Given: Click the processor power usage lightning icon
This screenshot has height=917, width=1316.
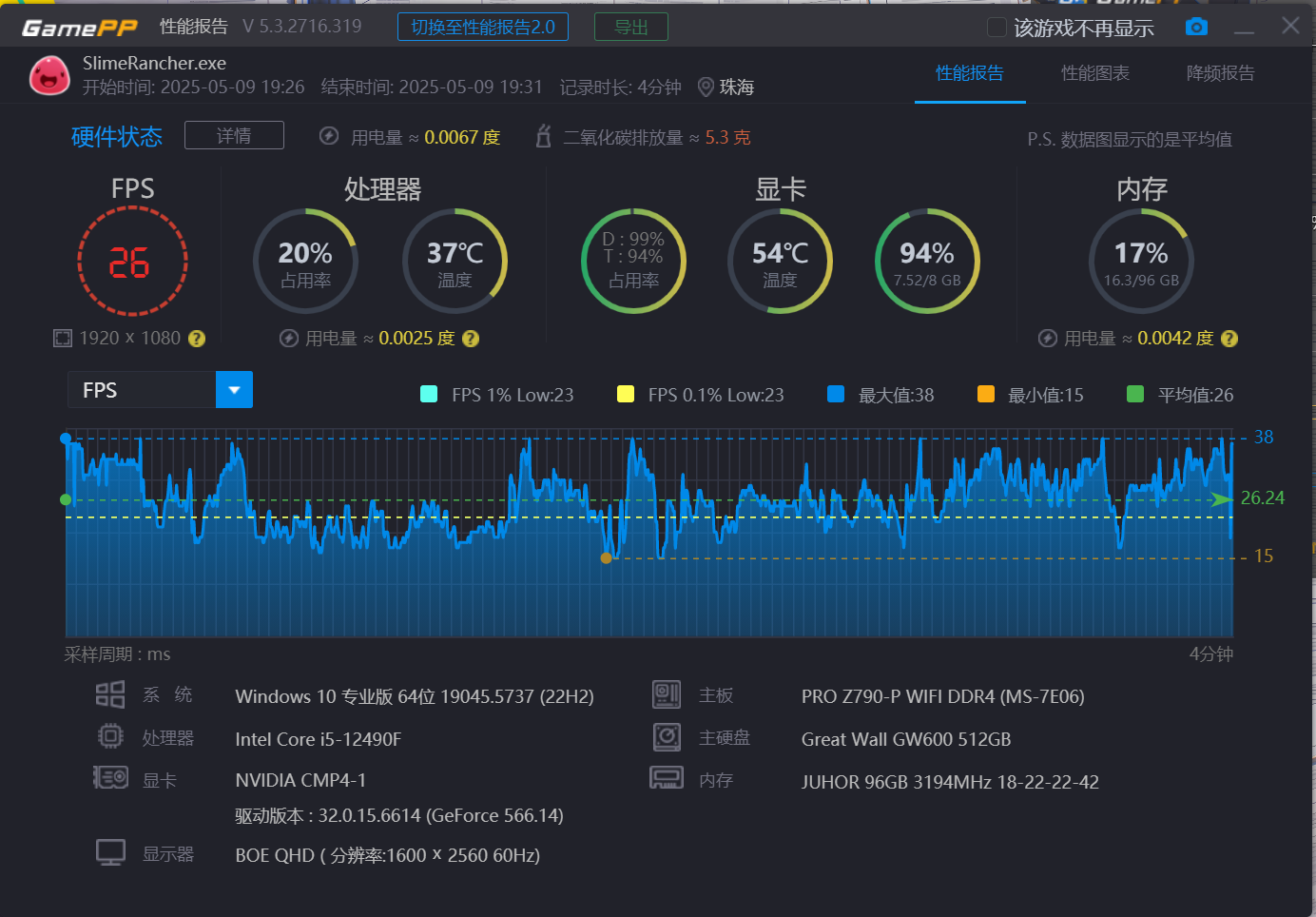Looking at the screenshot, I should coord(289,339).
